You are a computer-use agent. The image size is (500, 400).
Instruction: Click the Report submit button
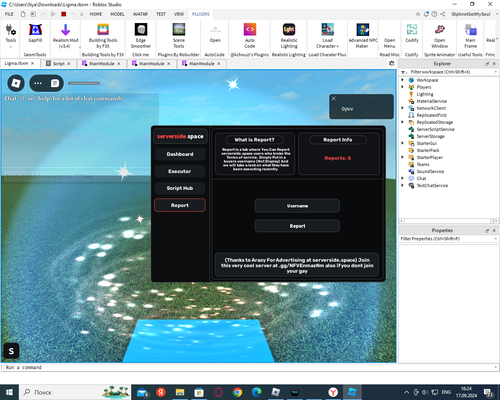[x=297, y=226]
